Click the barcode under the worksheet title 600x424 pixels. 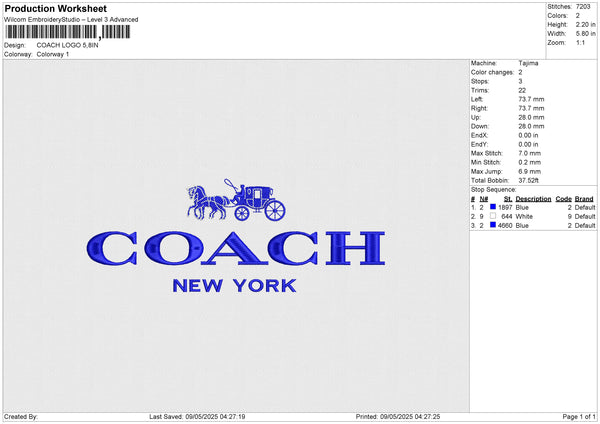click(68, 32)
